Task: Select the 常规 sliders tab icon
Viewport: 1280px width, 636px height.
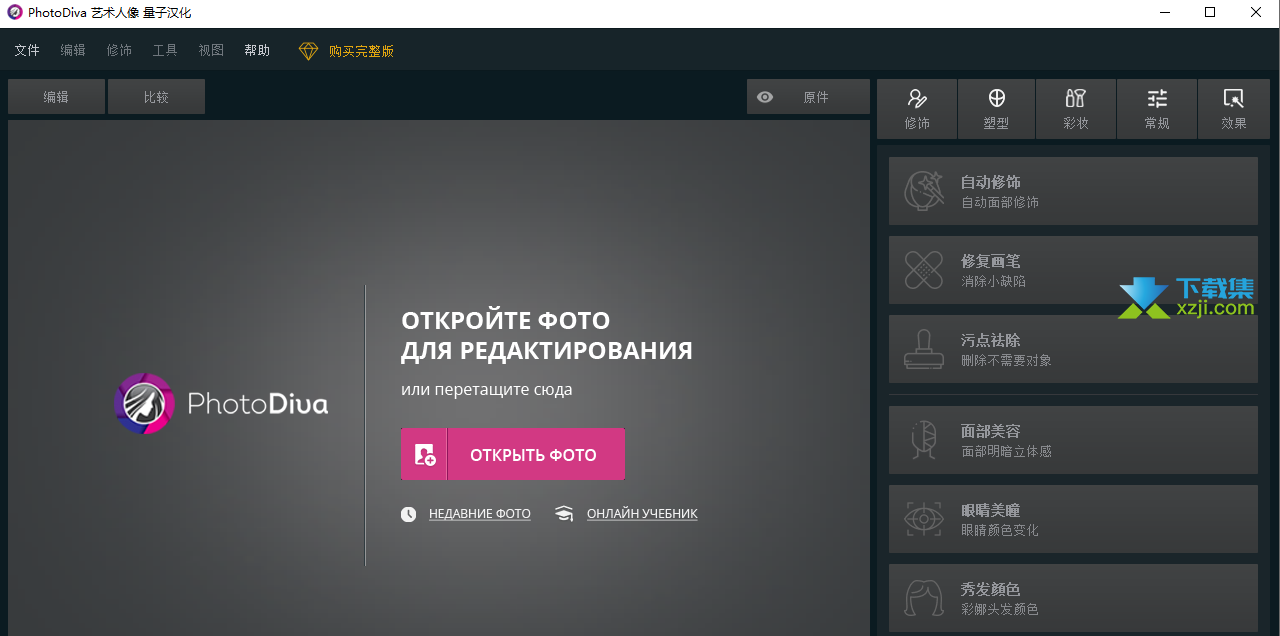Action: [x=1157, y=98]
